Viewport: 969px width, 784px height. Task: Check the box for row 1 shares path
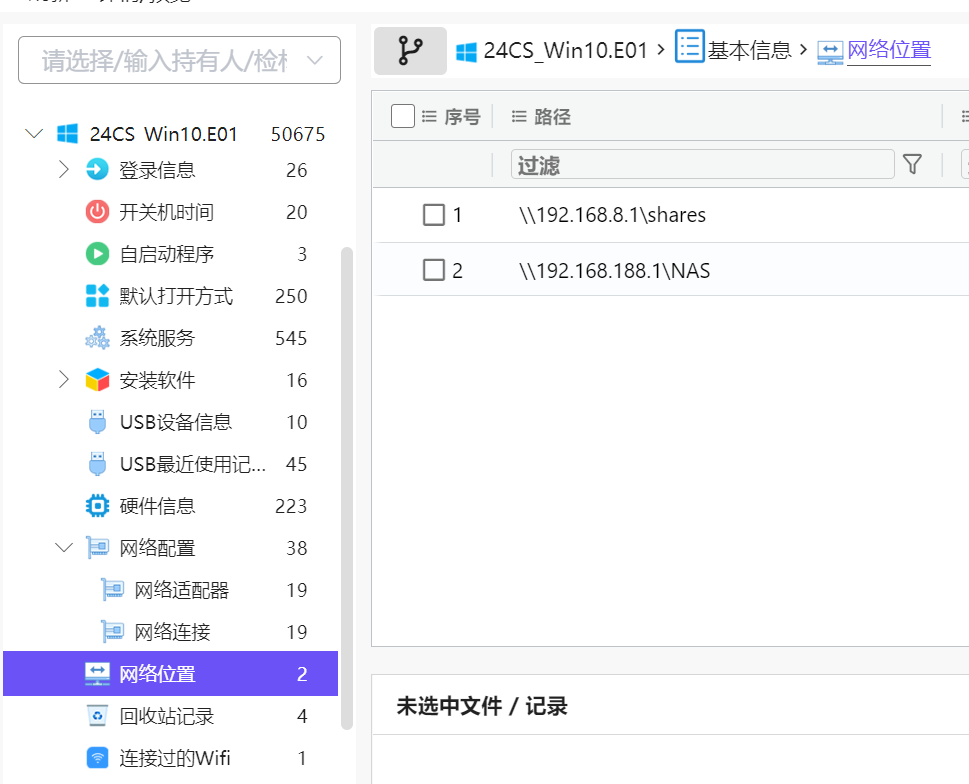pos(433,215)
